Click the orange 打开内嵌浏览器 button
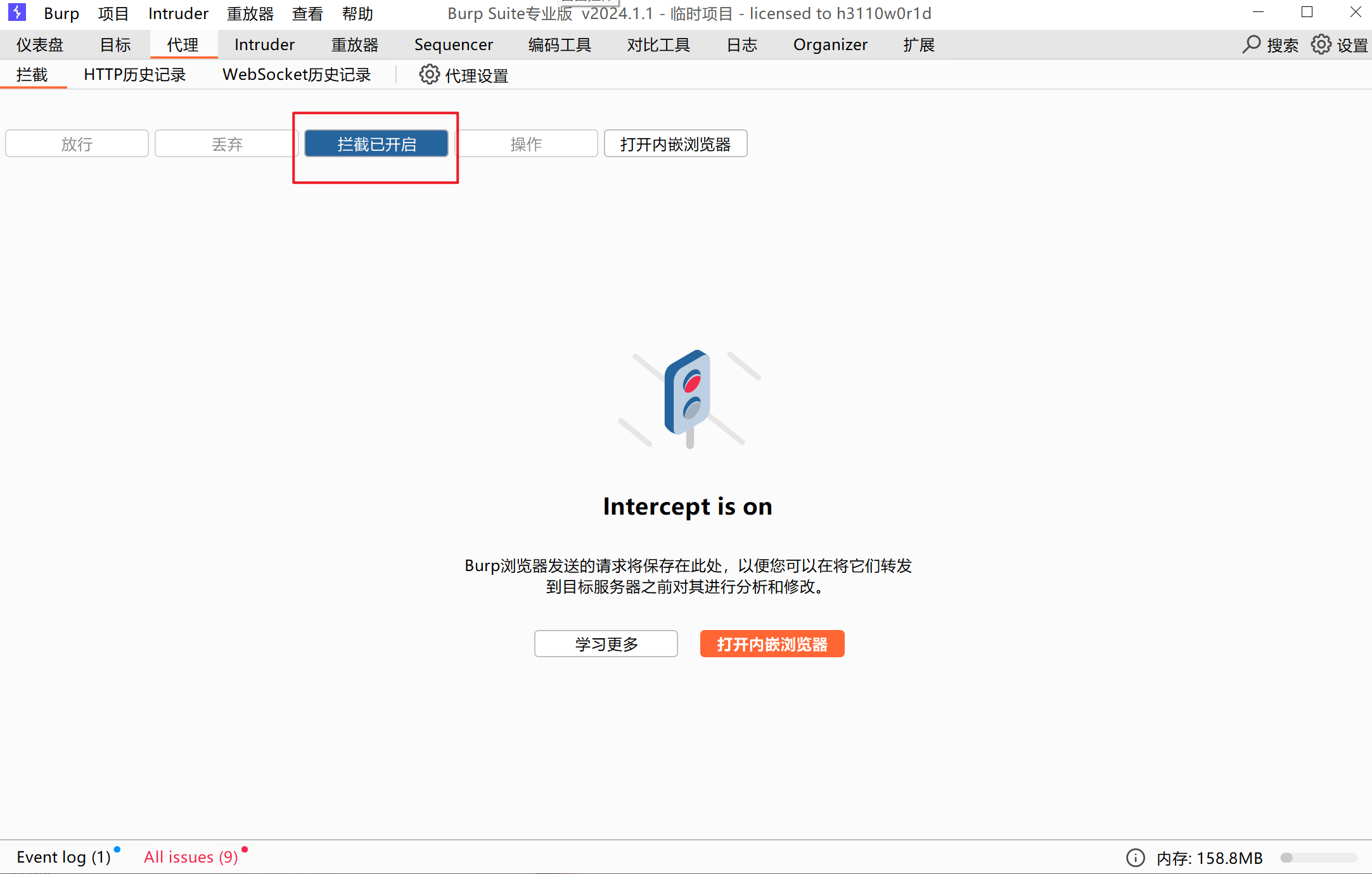 [773, 644]
